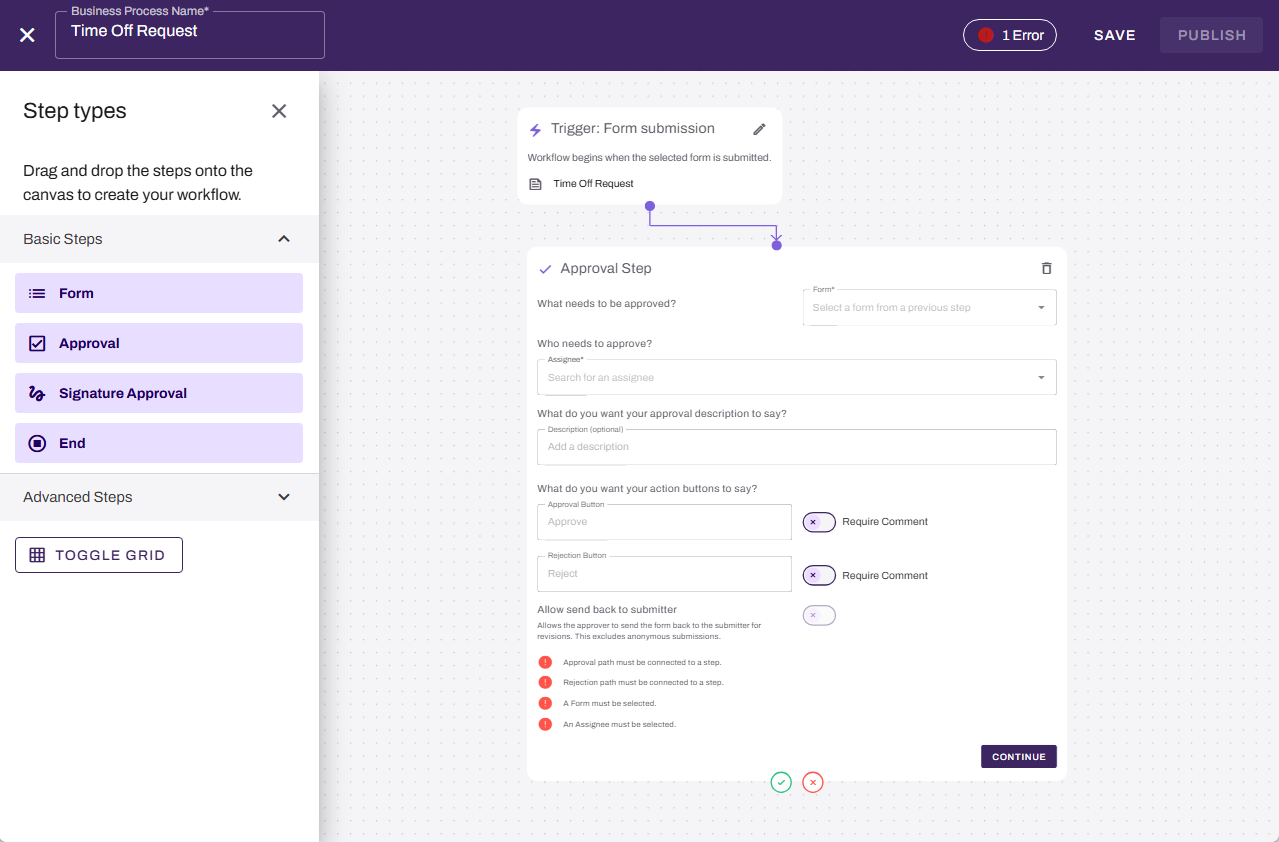Viewport: 1279px width, 842px height.
Task: Click the TOGGLE GRID button
Action: coord(99,555)
